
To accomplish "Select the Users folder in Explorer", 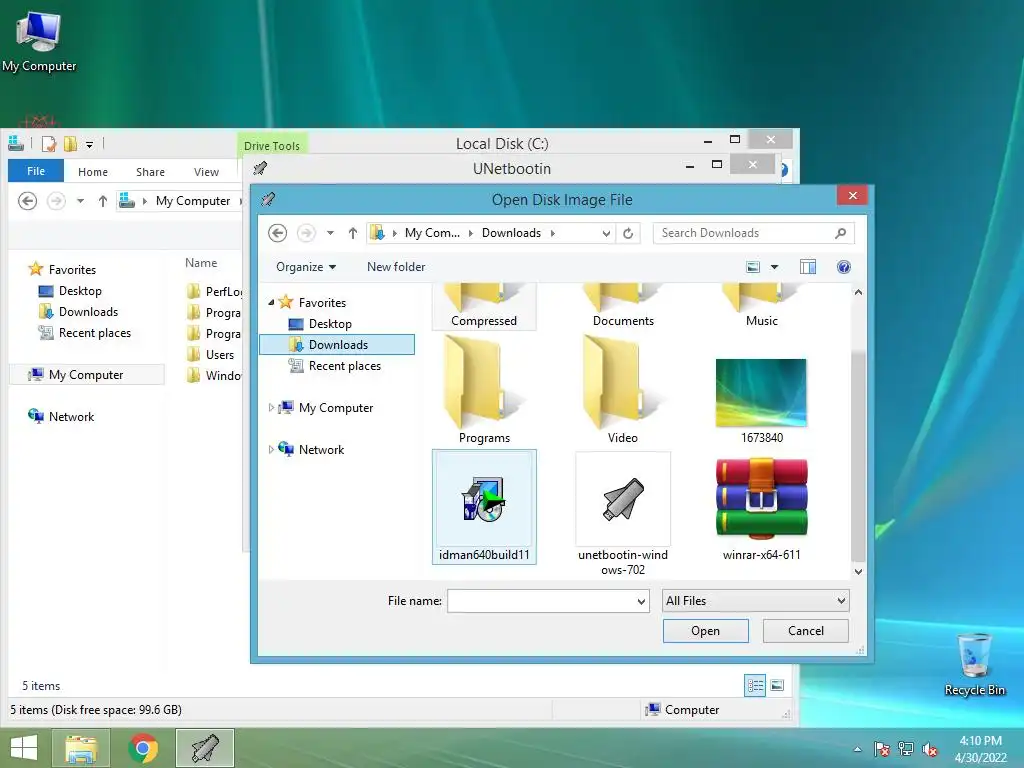I will point(211,355).
